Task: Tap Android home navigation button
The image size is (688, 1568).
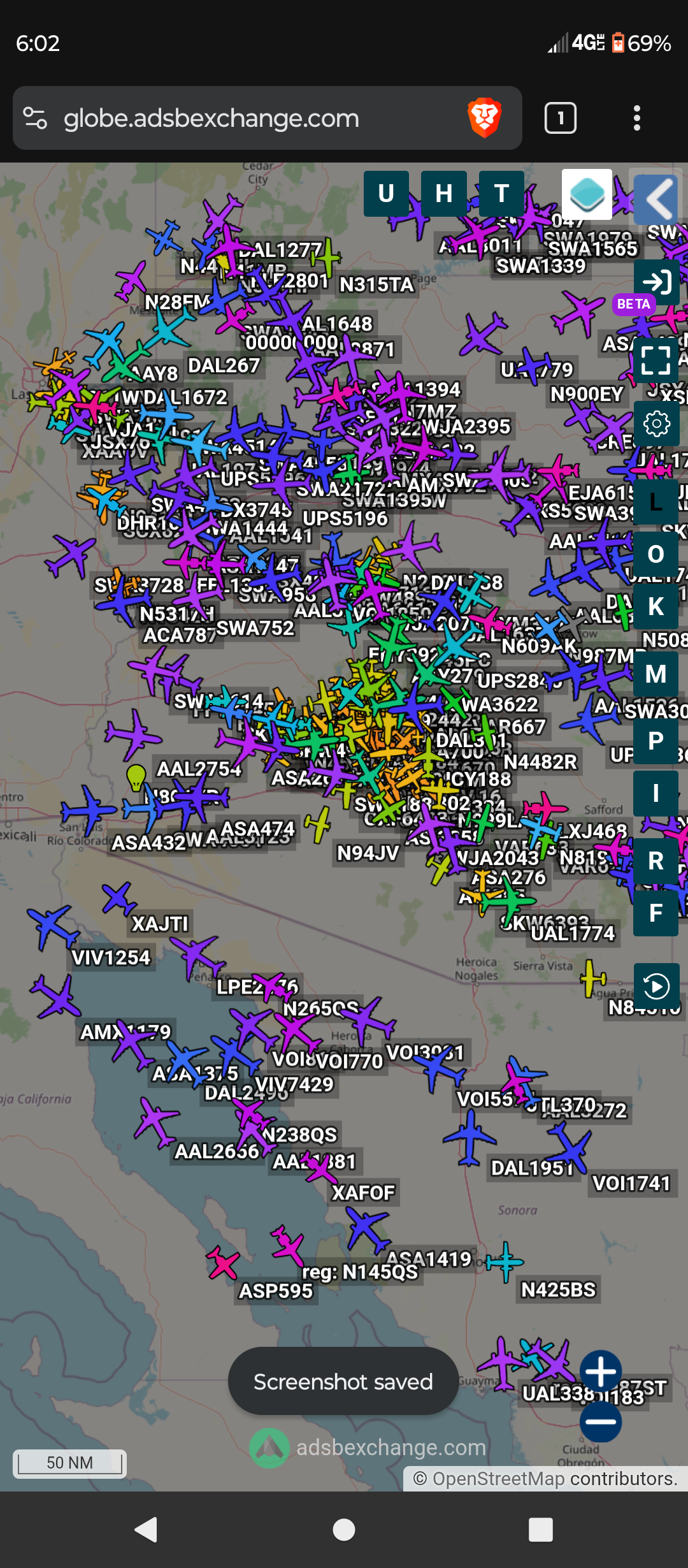Action: tap(344, 1529)
